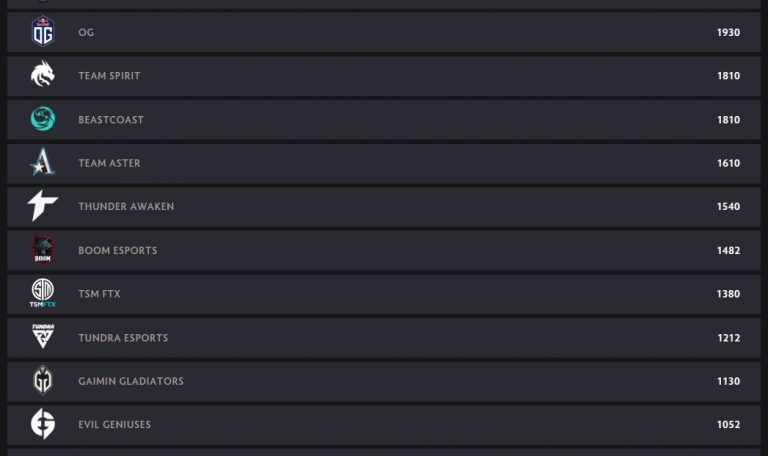Image resolution: width=768 pixels, height=456 pixels.
Task: Click TSM FTX's 1380 points value
Action: tap(728, 294)
